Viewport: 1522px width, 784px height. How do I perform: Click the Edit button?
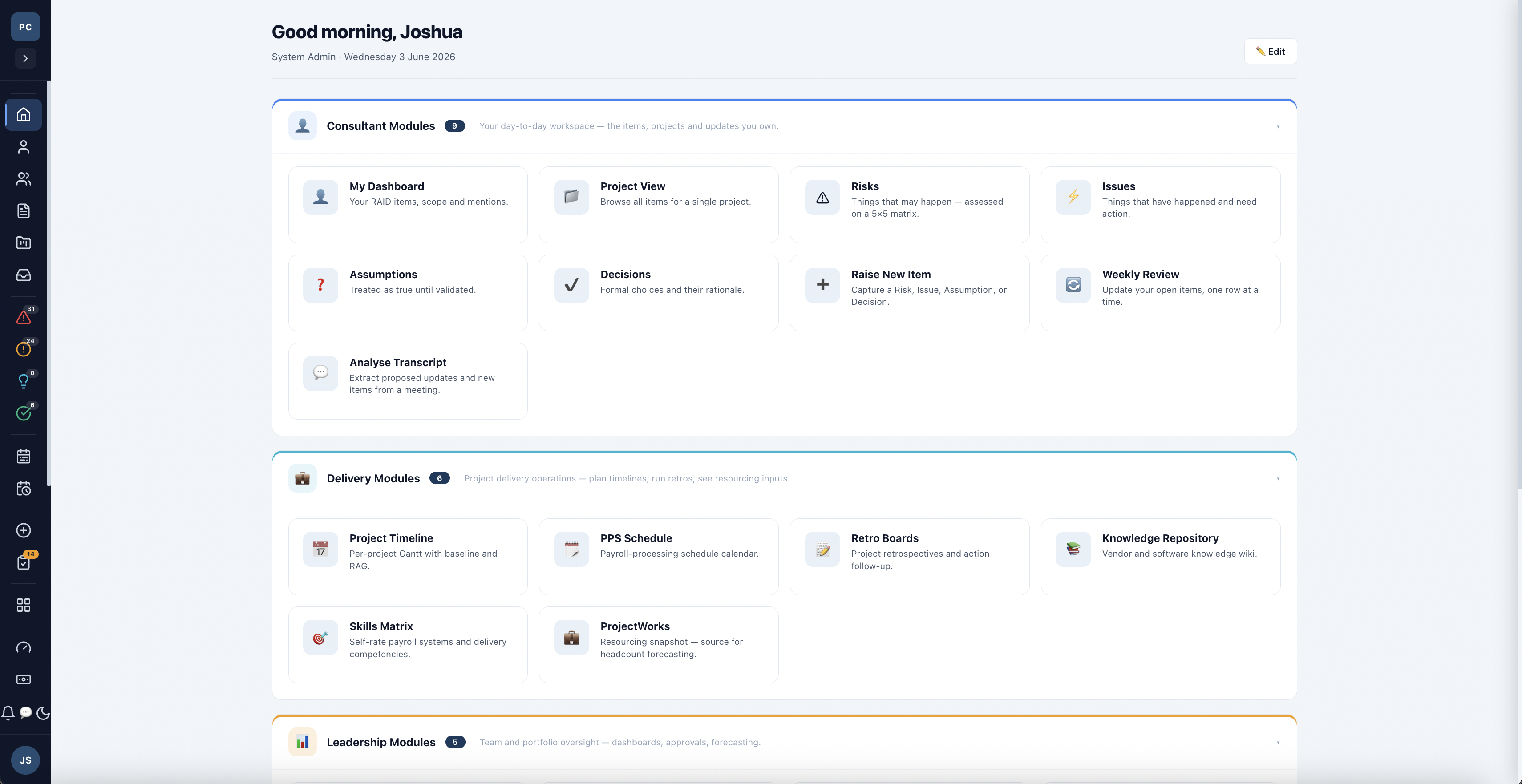(x=1270, y=52)
